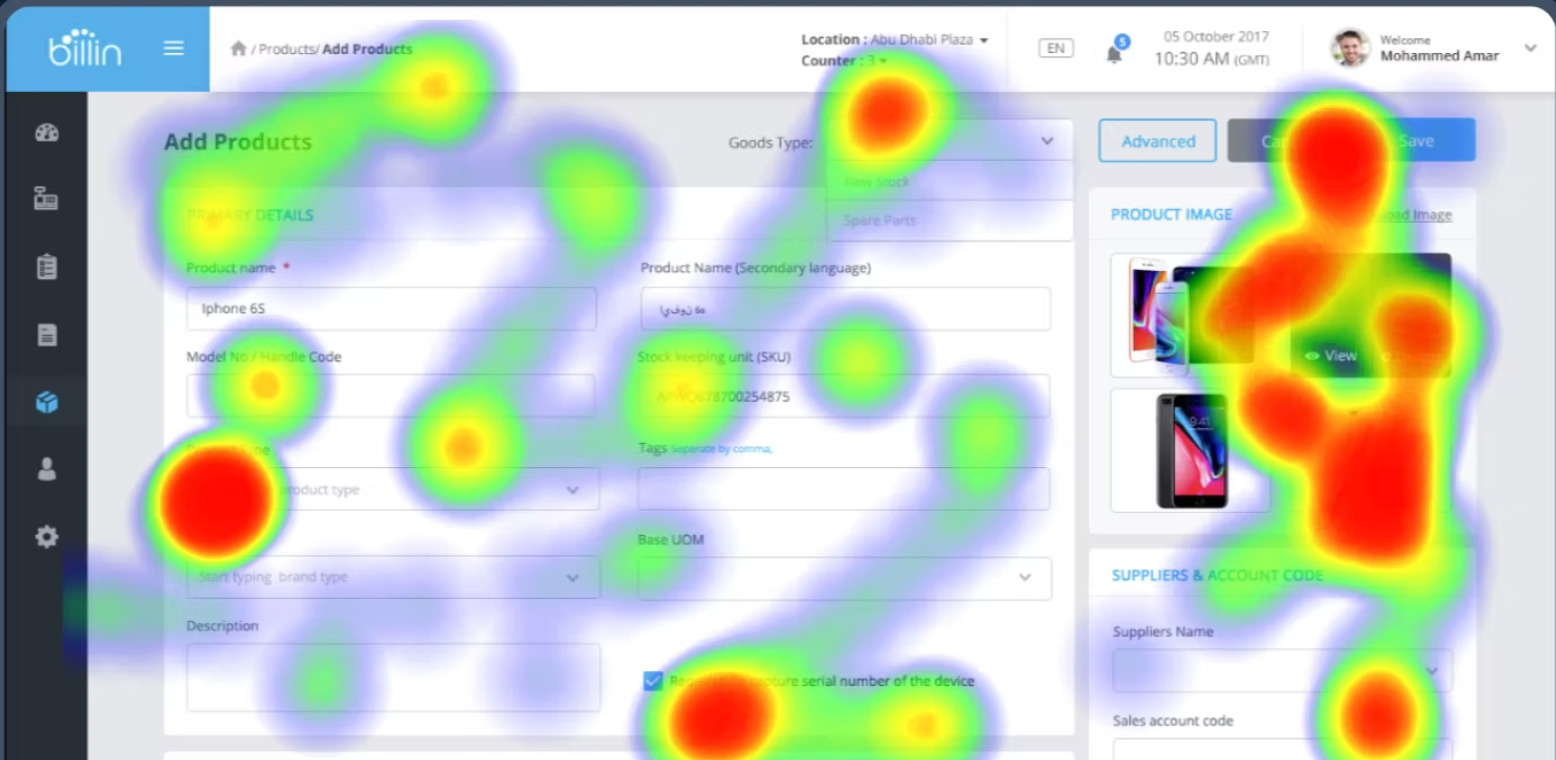This screenshot has width=1556, height=760.
Task: Open the Location Abu Dhabi Plaza dropdown
Action: tap(894, 39)
